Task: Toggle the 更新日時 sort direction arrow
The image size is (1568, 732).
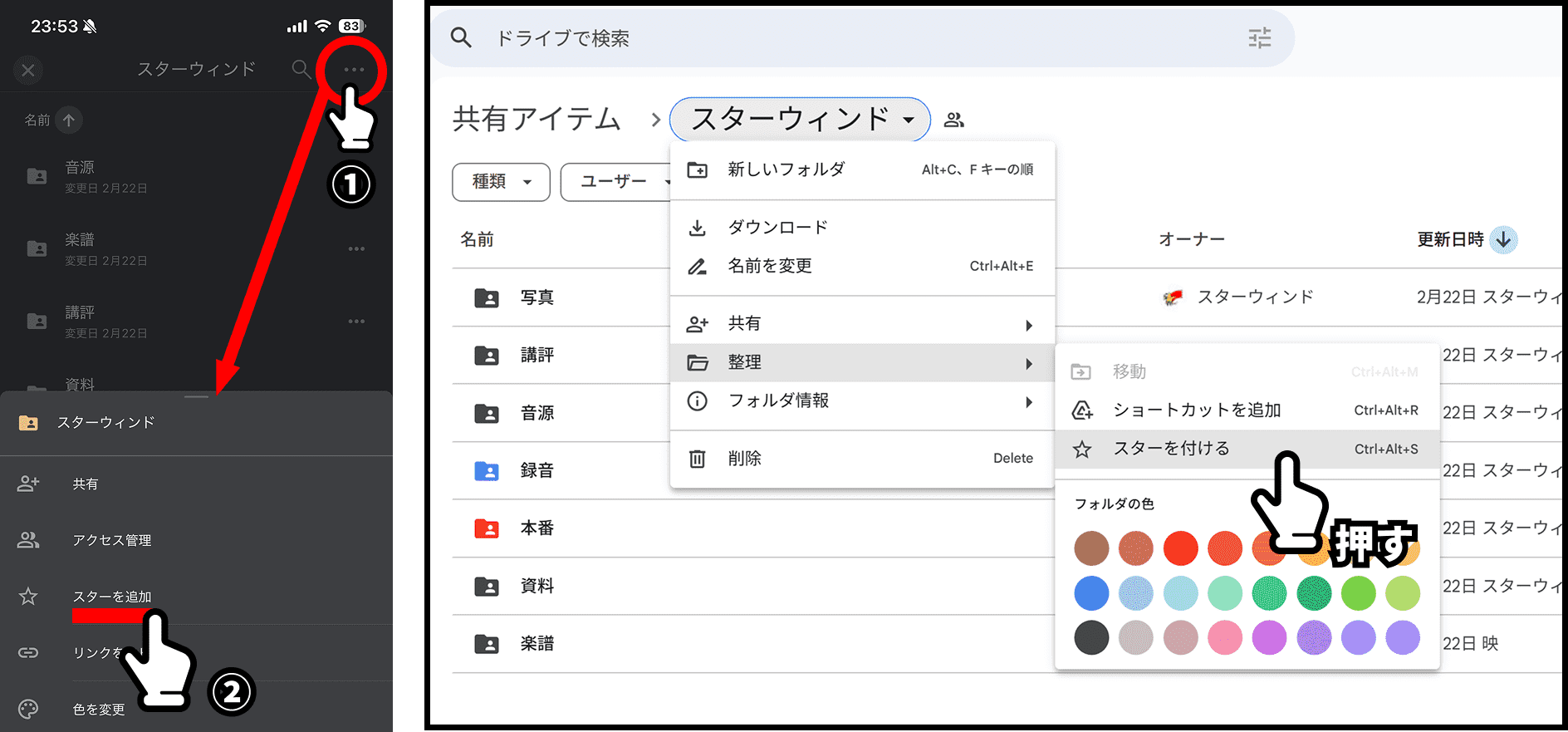Action: [x=1503, y=240]
